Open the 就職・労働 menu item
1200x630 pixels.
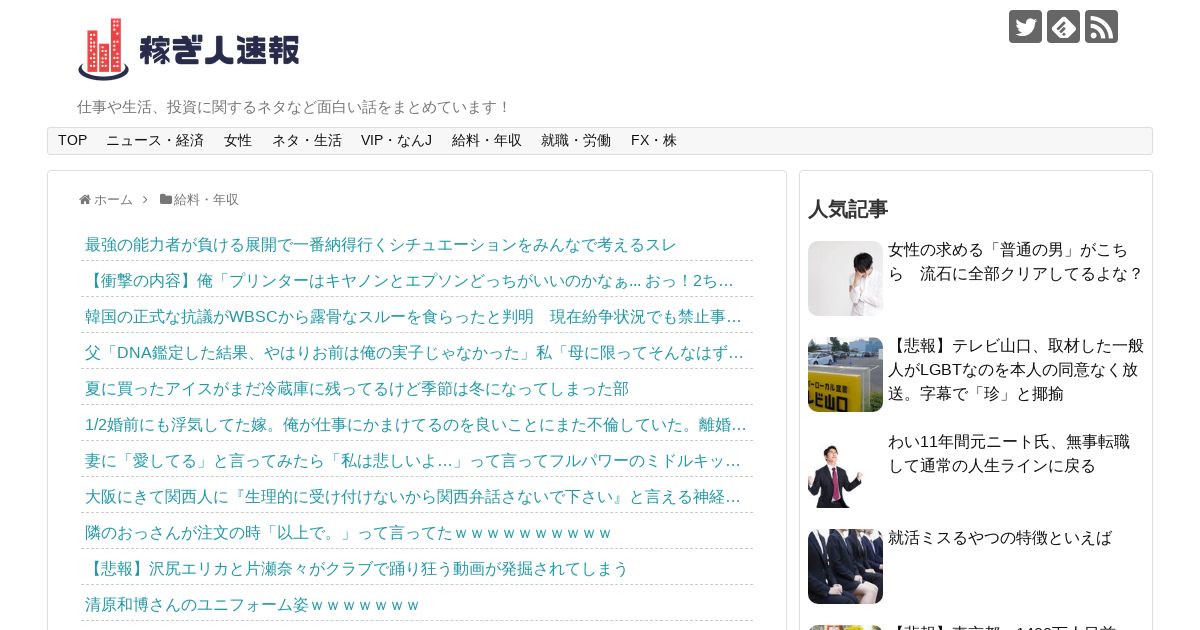pyautogui.click(x=576, y=141)
